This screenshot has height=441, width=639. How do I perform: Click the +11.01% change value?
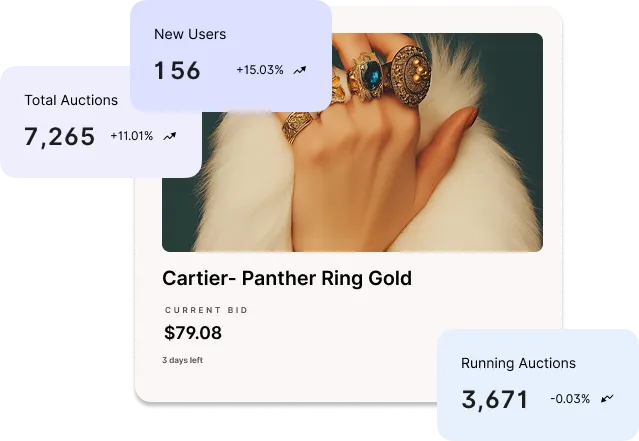(x=132, y=136)
